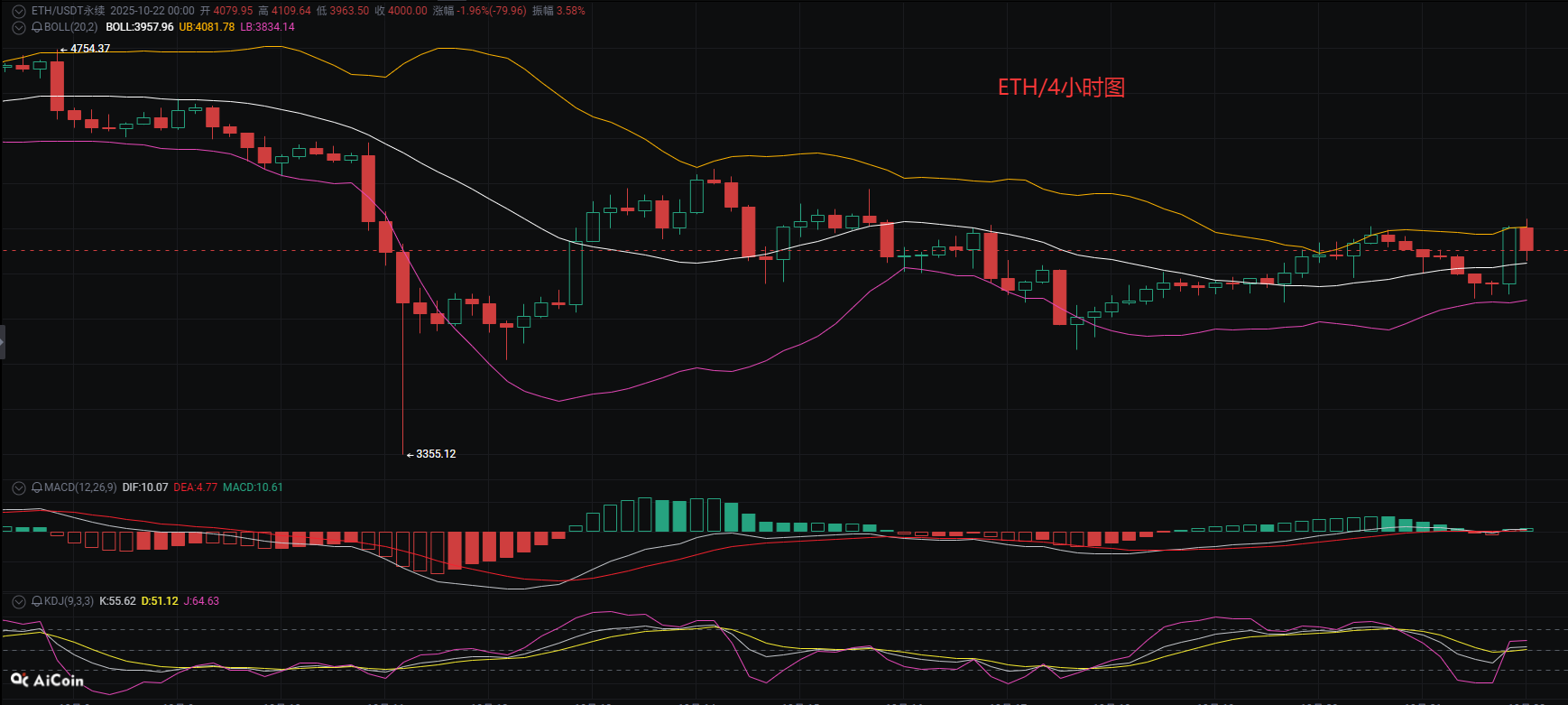Collapse the BOLL indicator chevron
The height and width of the screenshot is (705, 1568).
pyautogui.click(x=18, y=27)
